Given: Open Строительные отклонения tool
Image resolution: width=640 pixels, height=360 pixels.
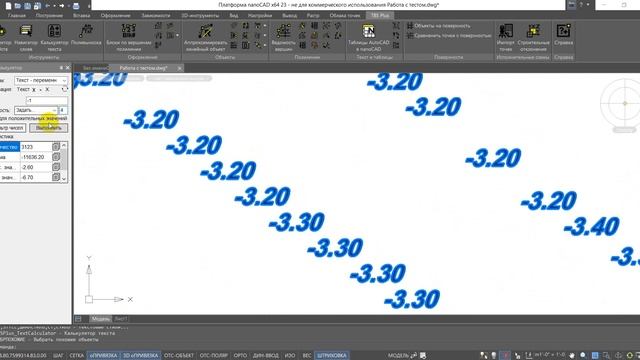Looking at the screenshot, I should pyautogui.click(x=533, y=38).
